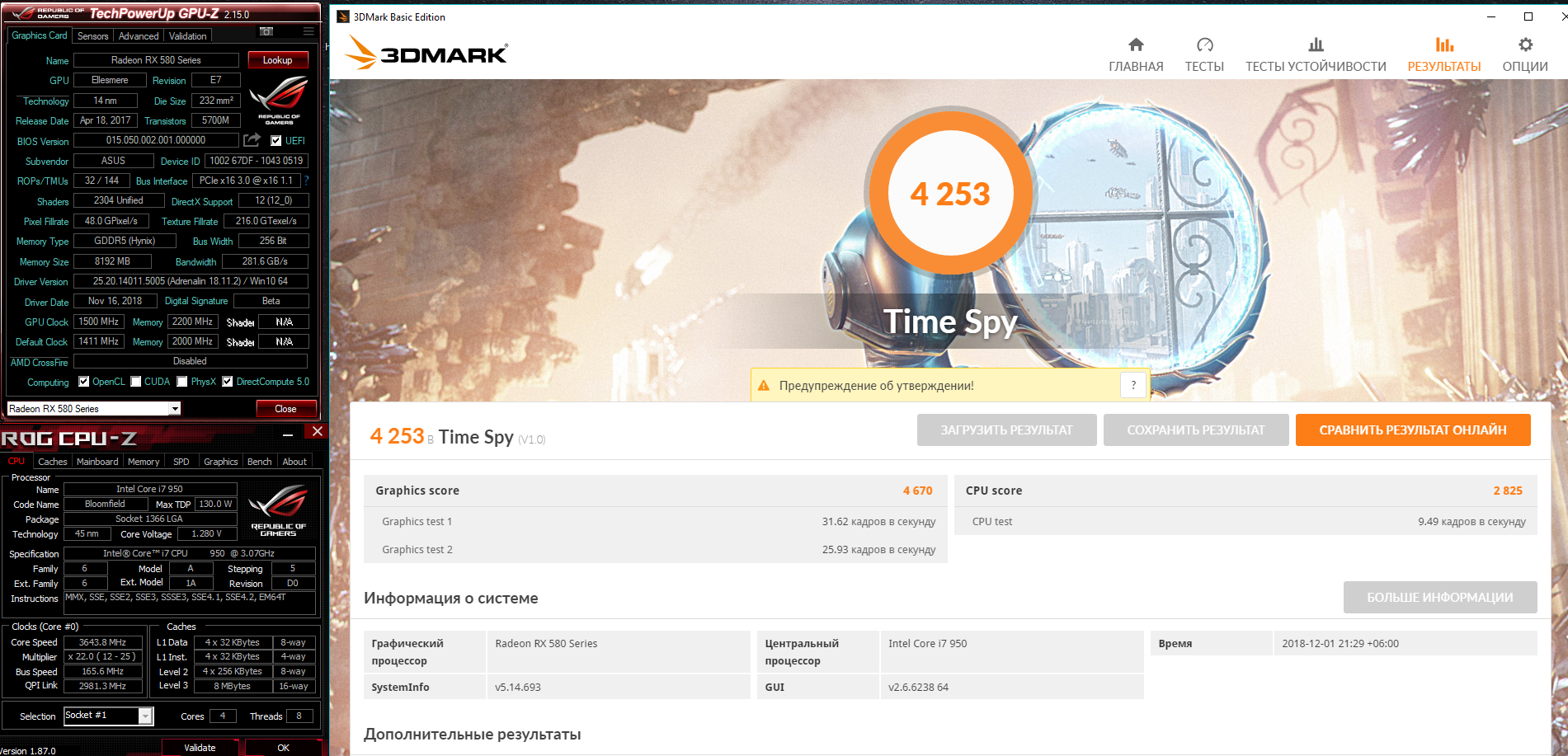Click the Lookup button in GPU-Z
This screenshot has width=1568, height=756.
(x=278, y=60)
